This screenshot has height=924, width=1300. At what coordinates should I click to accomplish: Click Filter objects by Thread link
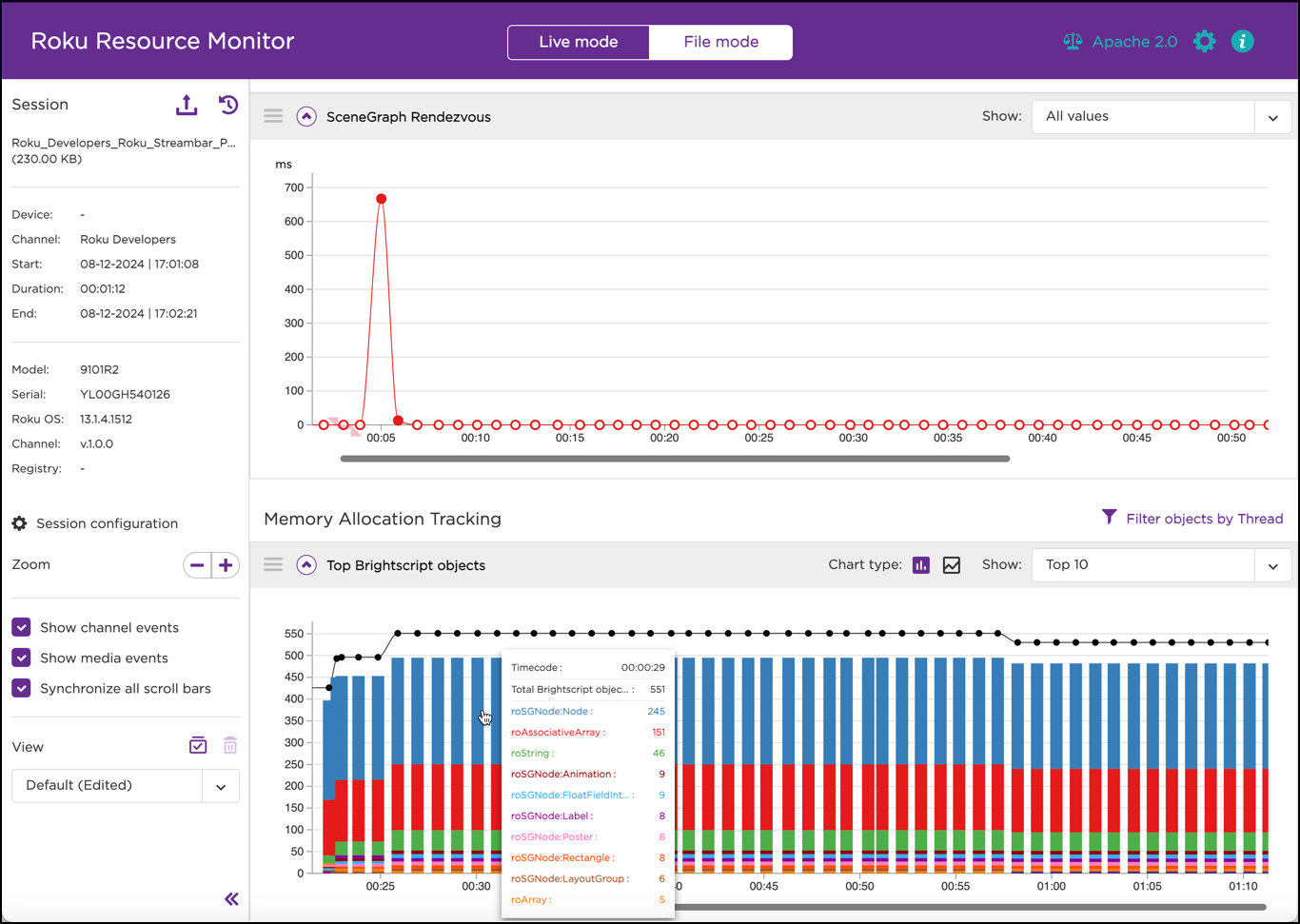1192,519
